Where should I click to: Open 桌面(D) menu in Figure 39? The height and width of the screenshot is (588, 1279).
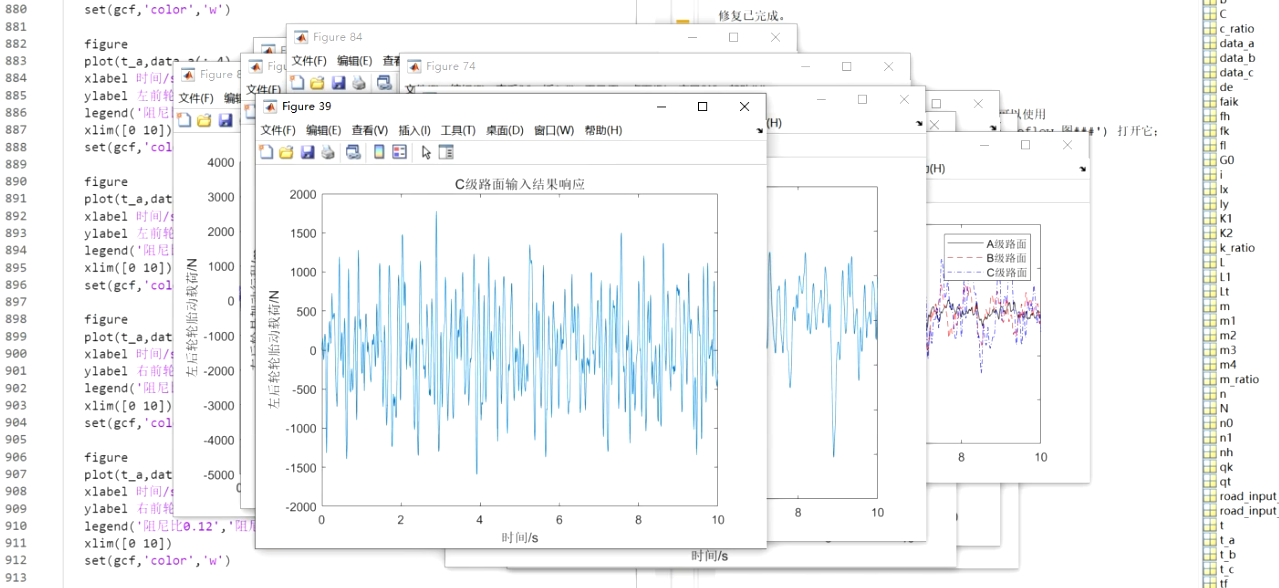pos(504,130)
